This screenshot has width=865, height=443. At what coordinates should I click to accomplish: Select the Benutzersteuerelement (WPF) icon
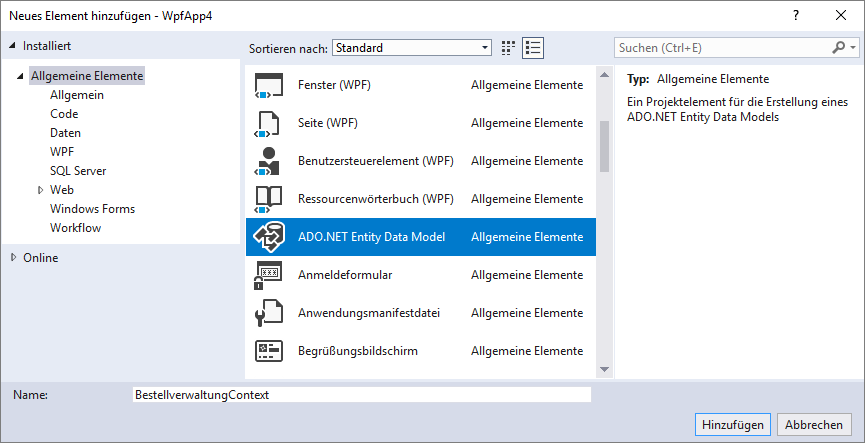point(270,161)
